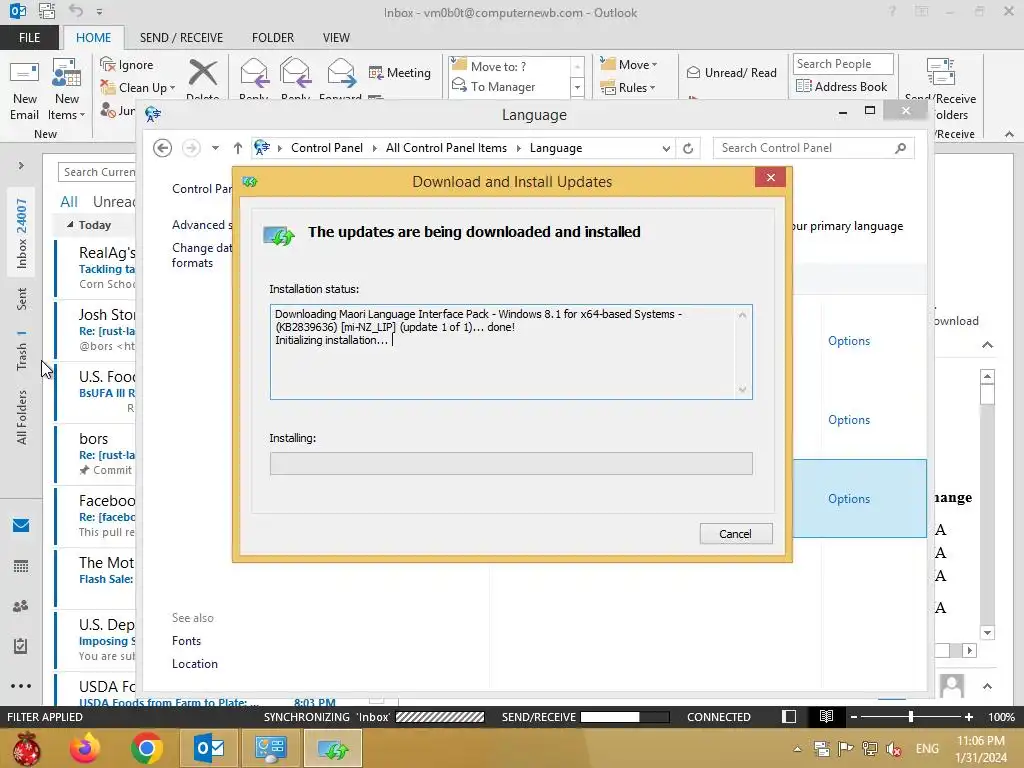This screenshot has width=1024, height=768.
Task: Click the Meeting reply button
Action: click(x=400, y=72)
